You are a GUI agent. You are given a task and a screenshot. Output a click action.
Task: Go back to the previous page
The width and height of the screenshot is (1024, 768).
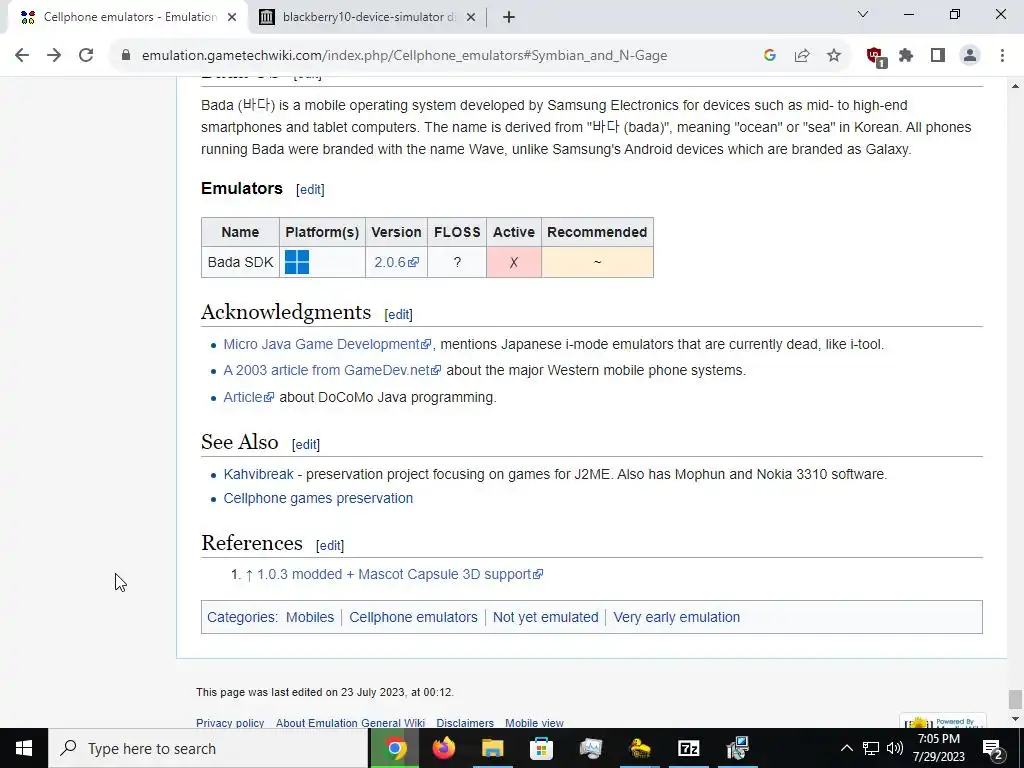(22, 56)
